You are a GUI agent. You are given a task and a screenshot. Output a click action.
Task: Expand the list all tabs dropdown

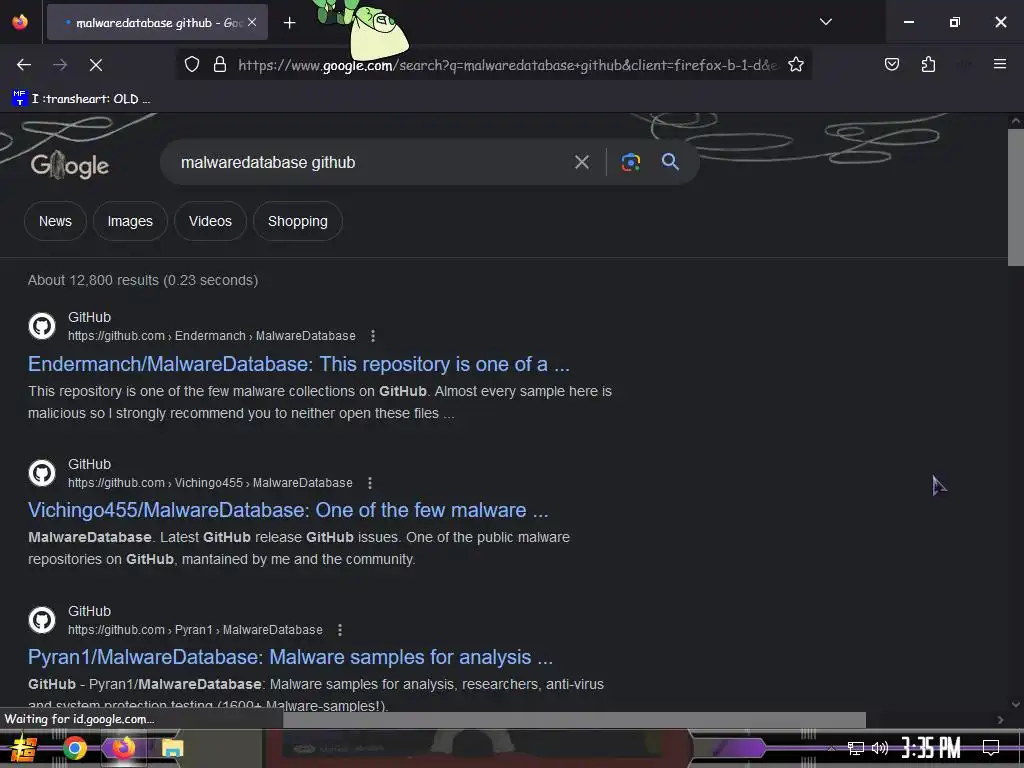pos(825,22)
